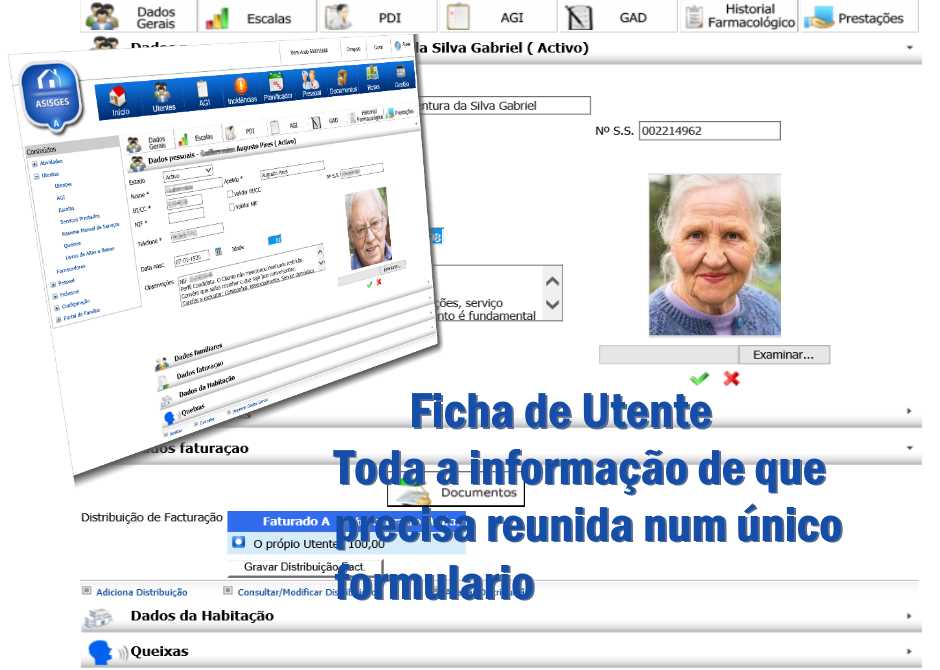Image resolution: width=940 pixels, height=670 pixels.
Task: Select Fornecedores in Conteúdos tree
Action: (x=71, y=270)
